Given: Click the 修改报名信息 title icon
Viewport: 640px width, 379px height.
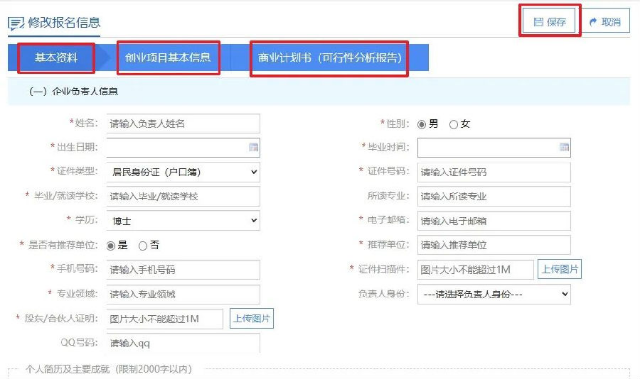Looking at the screenshot, I should tap(16, 23).
